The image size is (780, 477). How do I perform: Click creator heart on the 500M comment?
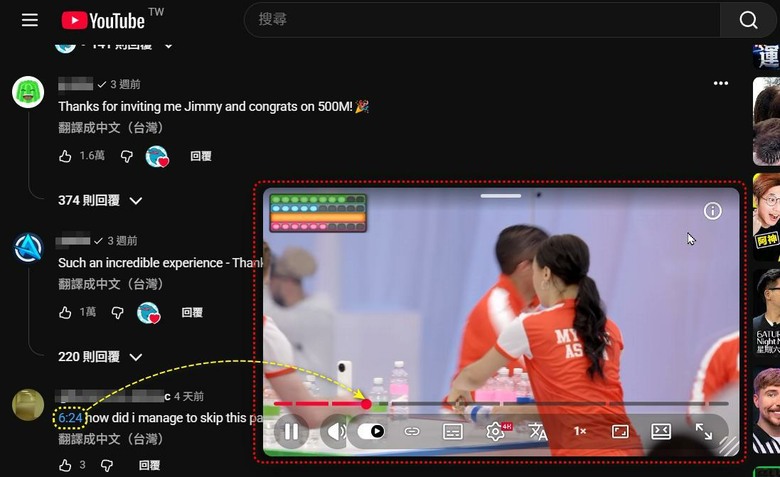pos(157,156)
